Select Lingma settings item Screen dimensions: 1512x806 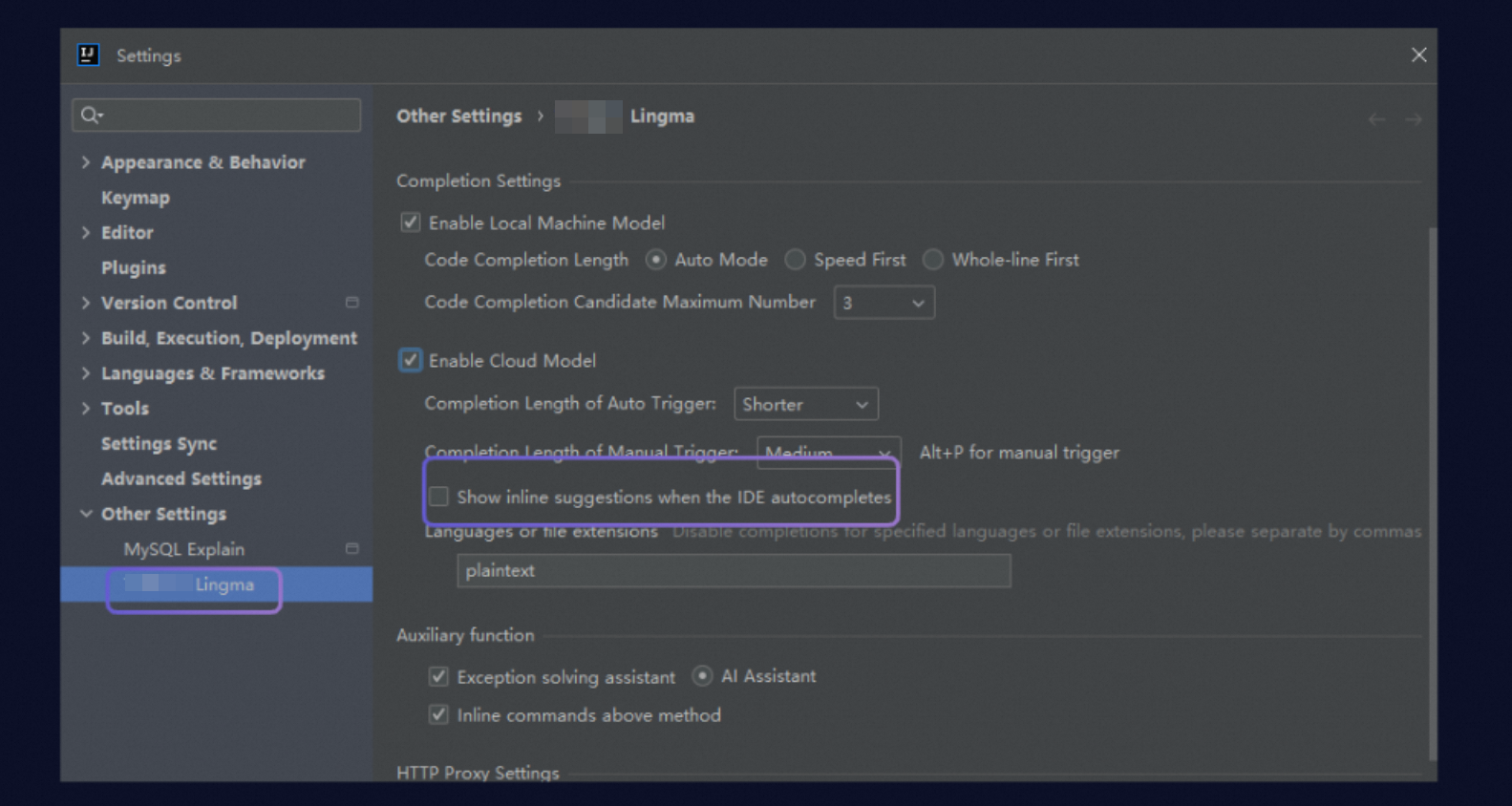click(217, 584)
